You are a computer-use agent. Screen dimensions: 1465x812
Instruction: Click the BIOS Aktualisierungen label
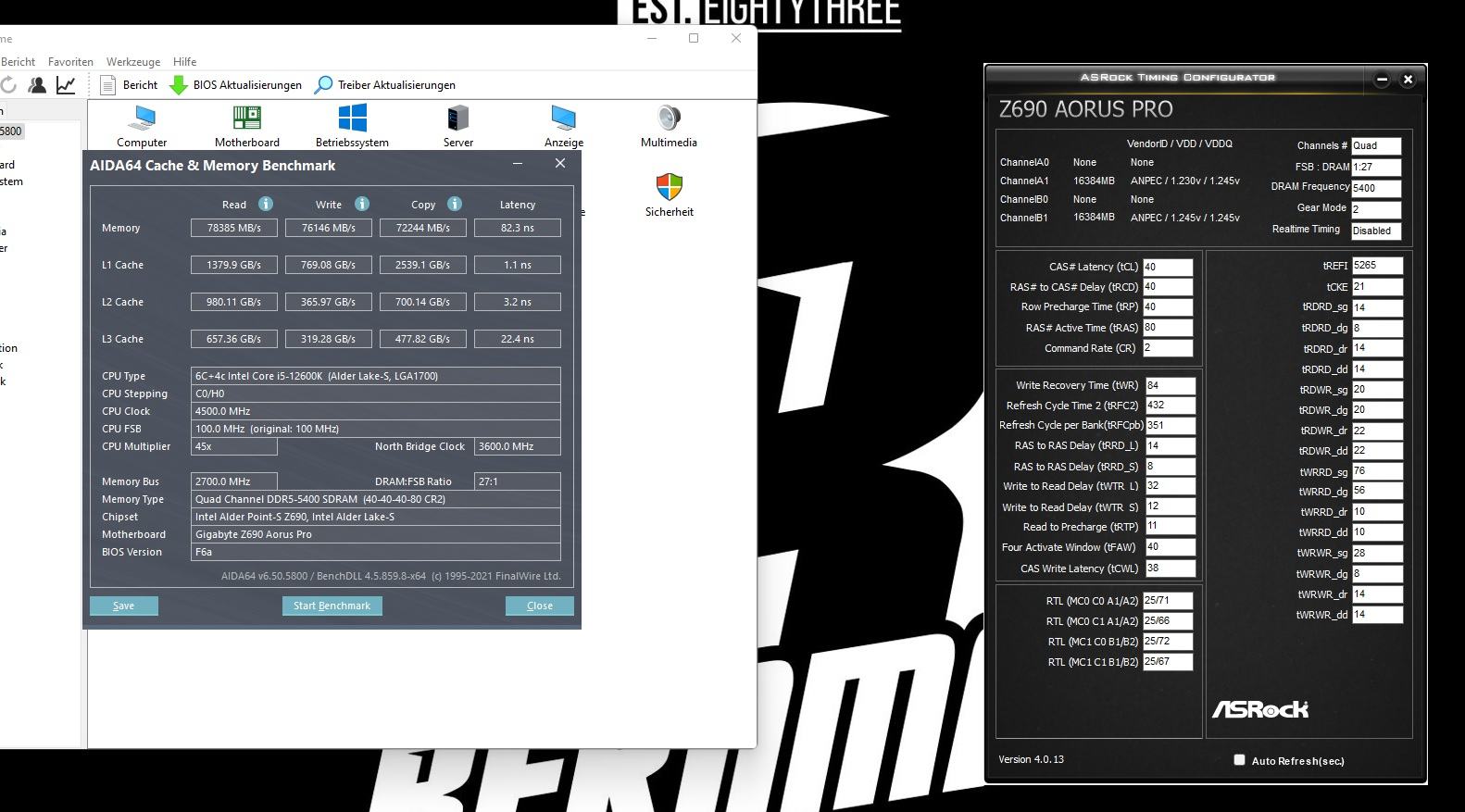coord(247,85)
